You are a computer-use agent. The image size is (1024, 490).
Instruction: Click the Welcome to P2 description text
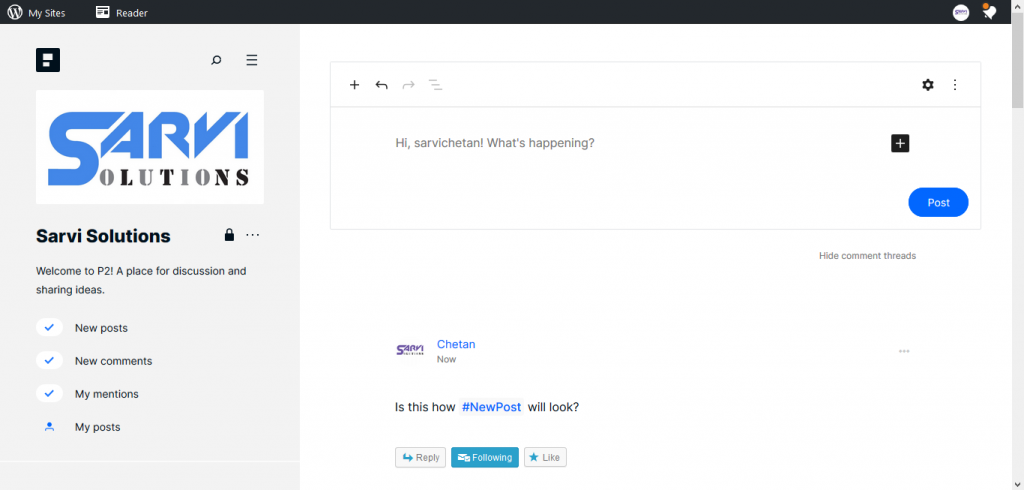coord(141,280)
